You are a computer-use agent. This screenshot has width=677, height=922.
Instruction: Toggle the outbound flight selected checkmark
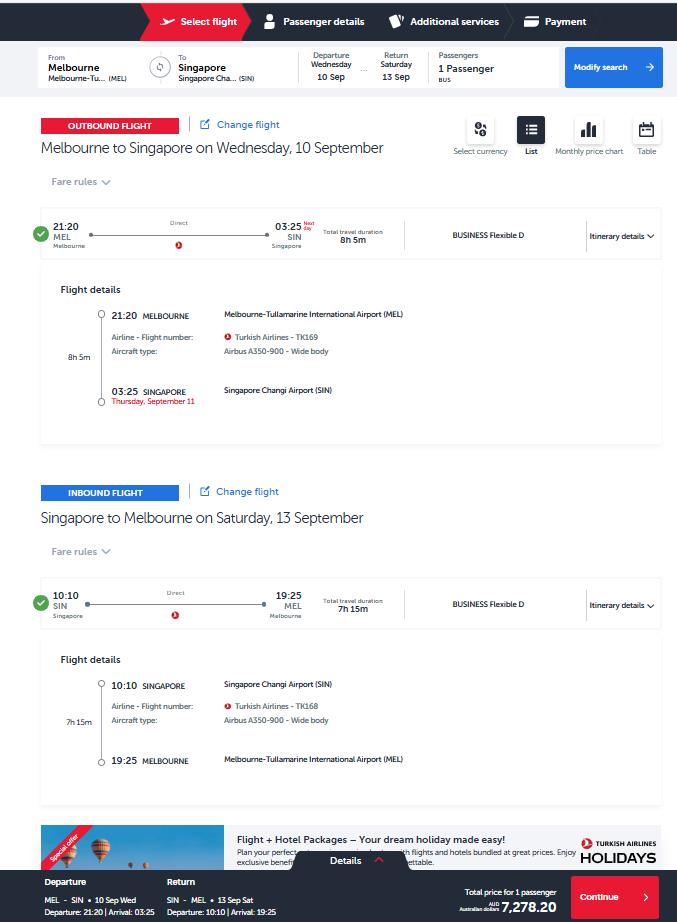click(40, 234)
